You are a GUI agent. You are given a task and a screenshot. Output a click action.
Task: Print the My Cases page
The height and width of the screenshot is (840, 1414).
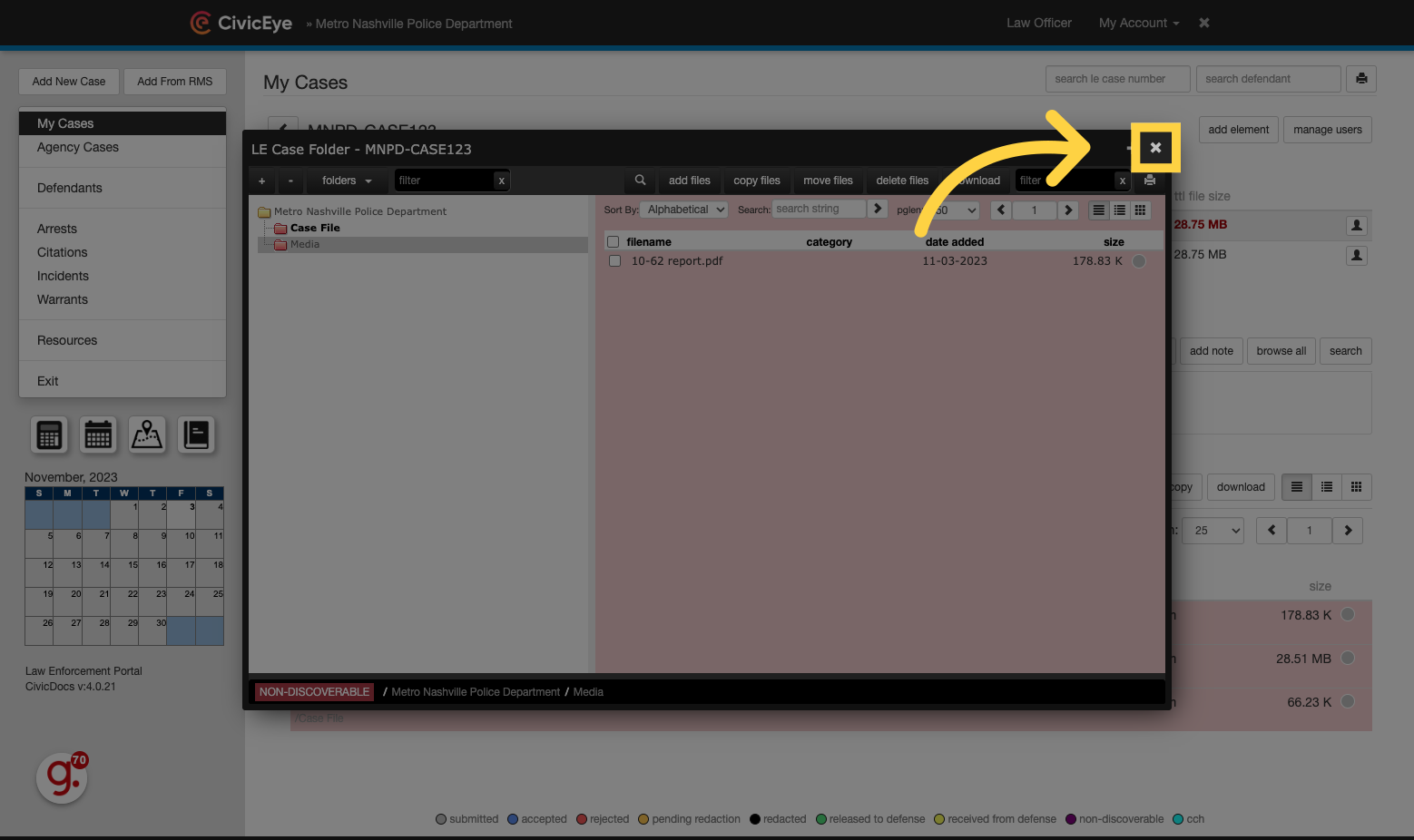pyautogui.click(x=1361, y=79)
